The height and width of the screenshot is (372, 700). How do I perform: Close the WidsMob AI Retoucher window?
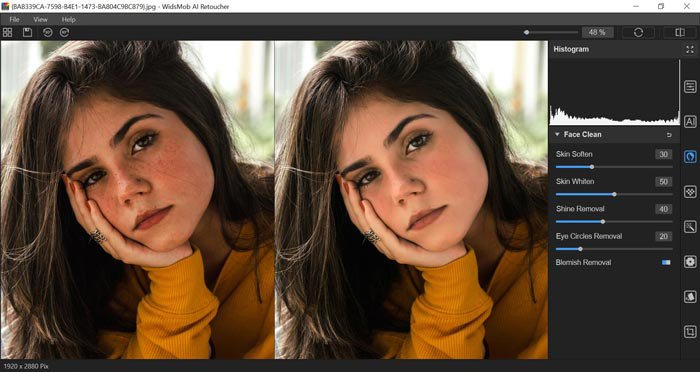tap(687, 6)
